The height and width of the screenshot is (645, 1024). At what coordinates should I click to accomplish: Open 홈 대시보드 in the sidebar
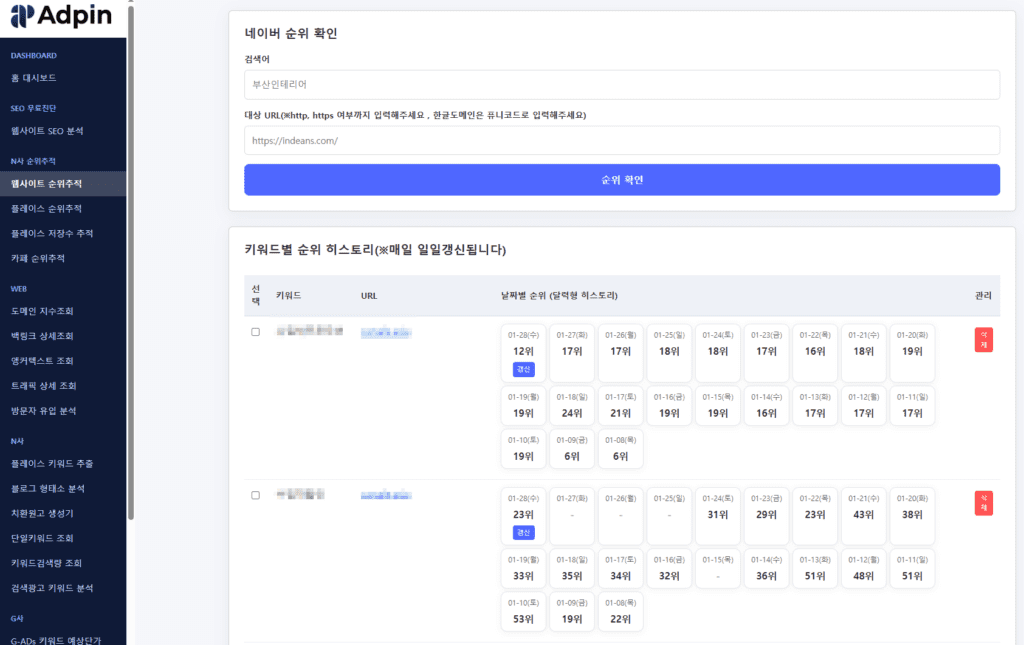(x=33, y=78)
